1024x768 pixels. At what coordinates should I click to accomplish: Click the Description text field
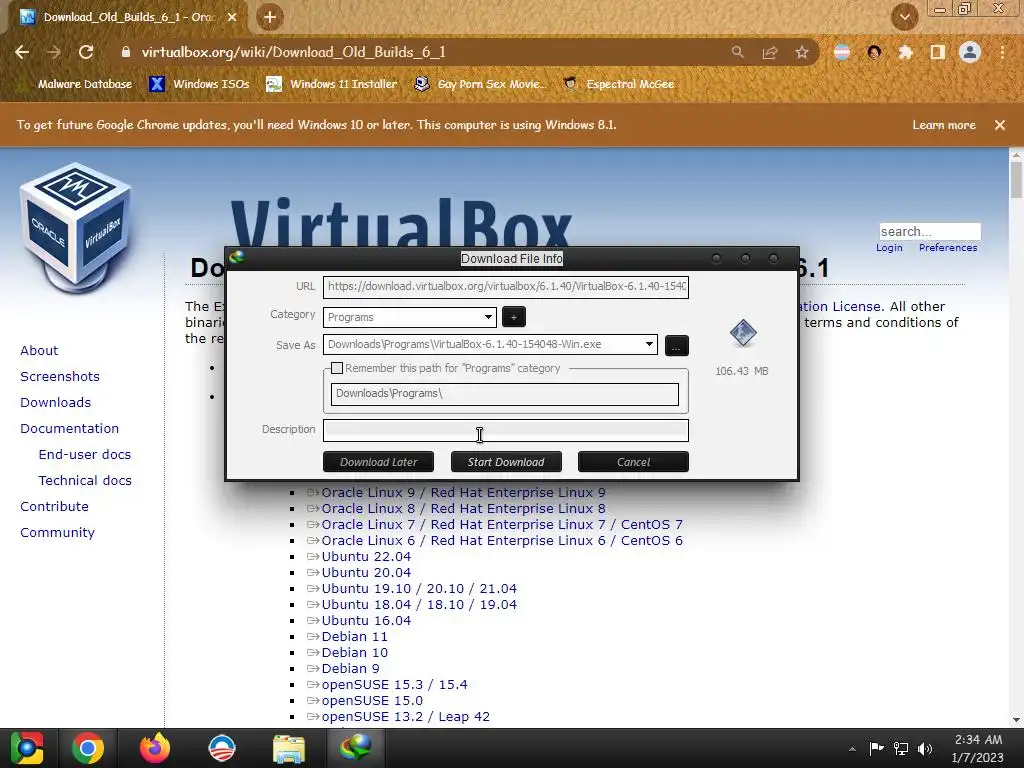(505, 430)
